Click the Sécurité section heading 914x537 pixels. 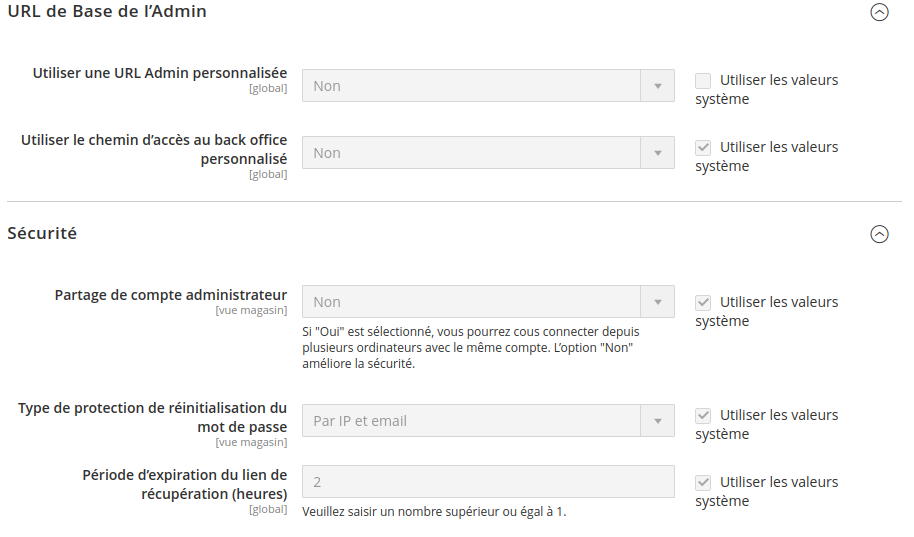click(42, 233)
